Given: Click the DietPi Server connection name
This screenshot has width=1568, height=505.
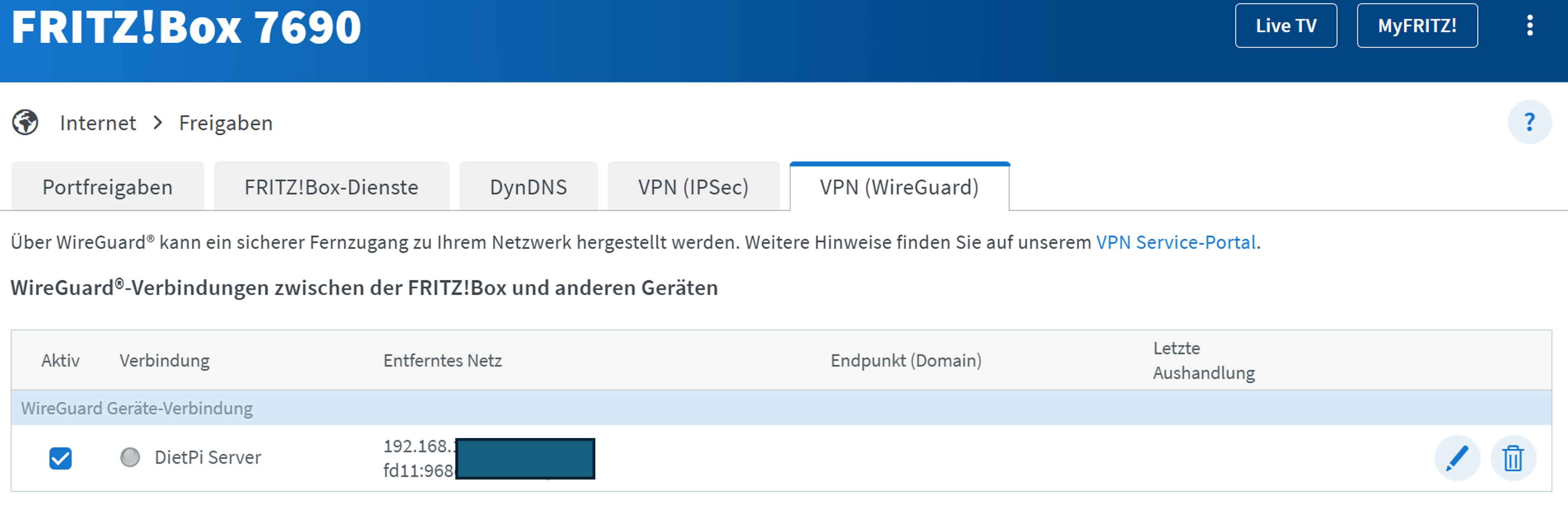Looking at the screenshot, I should click(208, 457).
